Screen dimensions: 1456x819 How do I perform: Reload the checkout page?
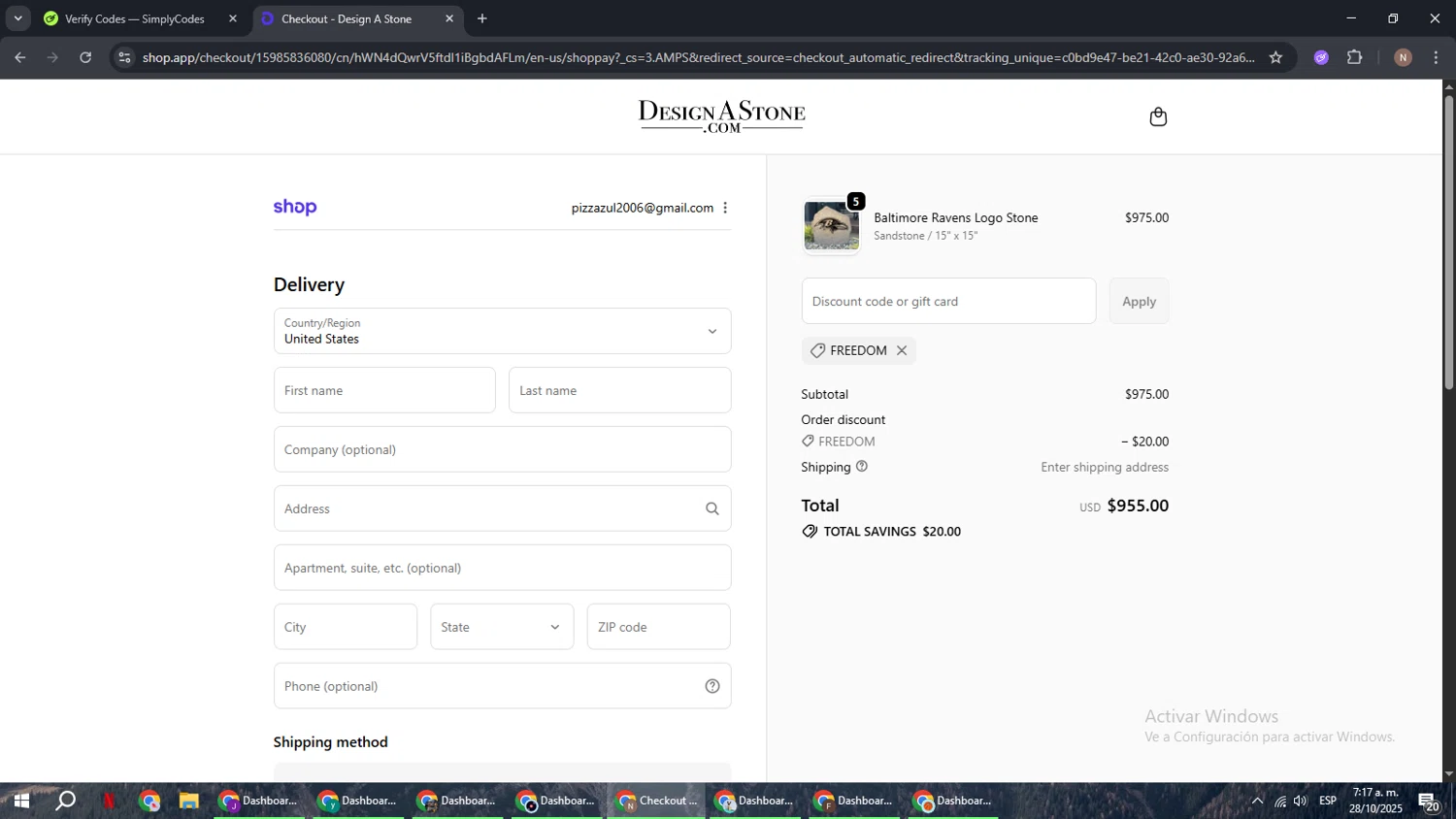(85, 57)
